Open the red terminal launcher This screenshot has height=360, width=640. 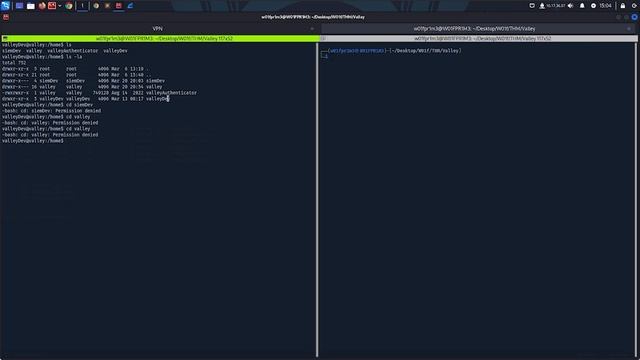click(52, 6)
